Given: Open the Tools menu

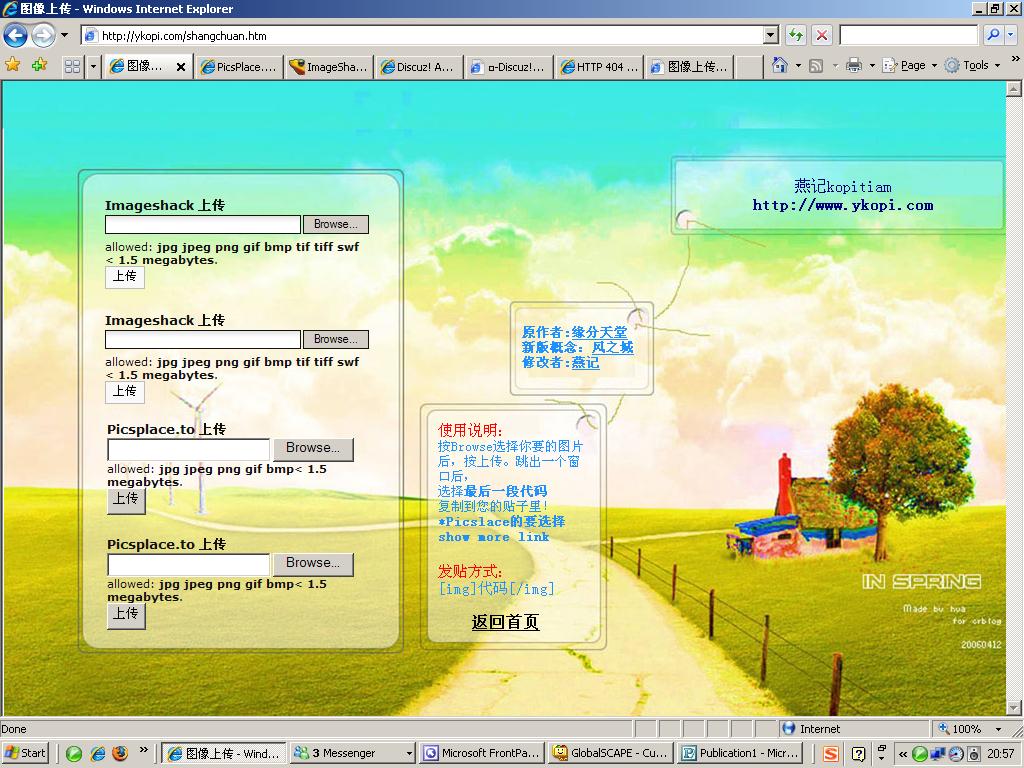Looking at the screenshot, I should click(x=972, y=65).
